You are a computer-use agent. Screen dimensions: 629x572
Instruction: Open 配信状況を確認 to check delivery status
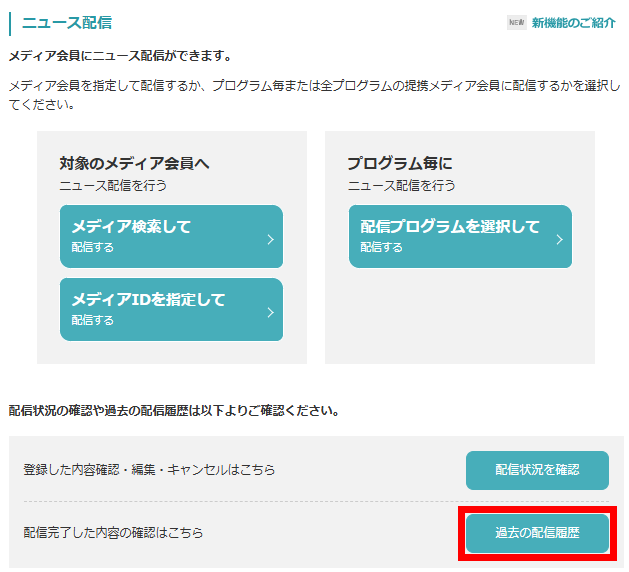click(x=537, y=470)
